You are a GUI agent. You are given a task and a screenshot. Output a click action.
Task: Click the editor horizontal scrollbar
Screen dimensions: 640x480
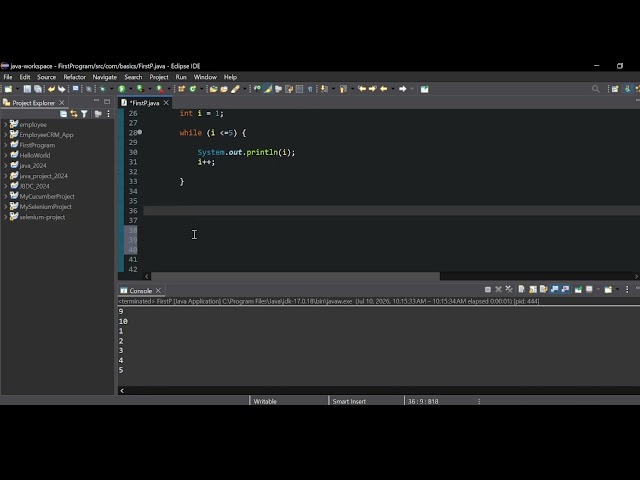pos(295,276)
